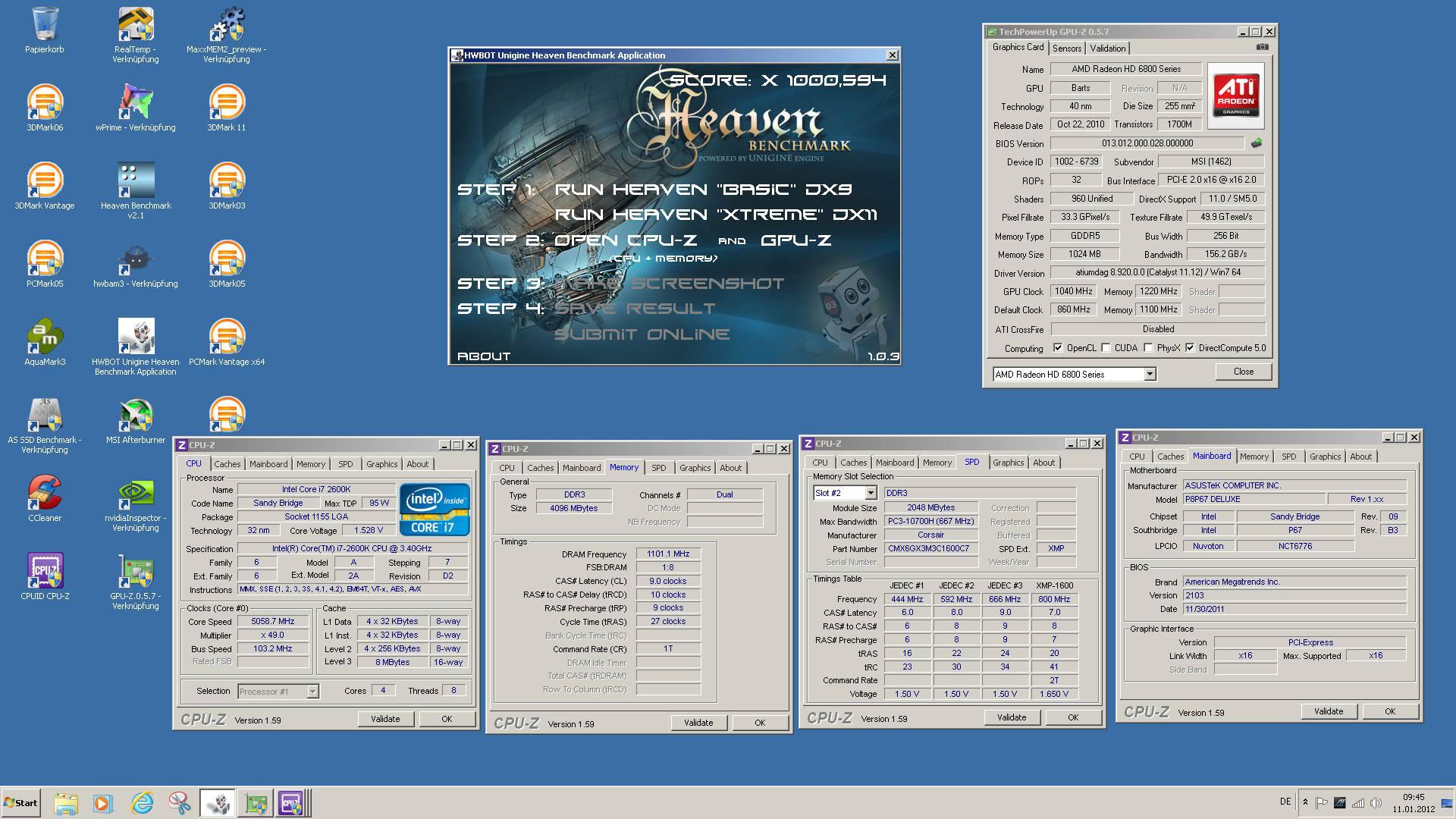This screenshot has width=1456, height=819.
Task: Toggle PhysX checkbox in GPU-Z
Action: pyautogui.click(x=1148, y=348)
